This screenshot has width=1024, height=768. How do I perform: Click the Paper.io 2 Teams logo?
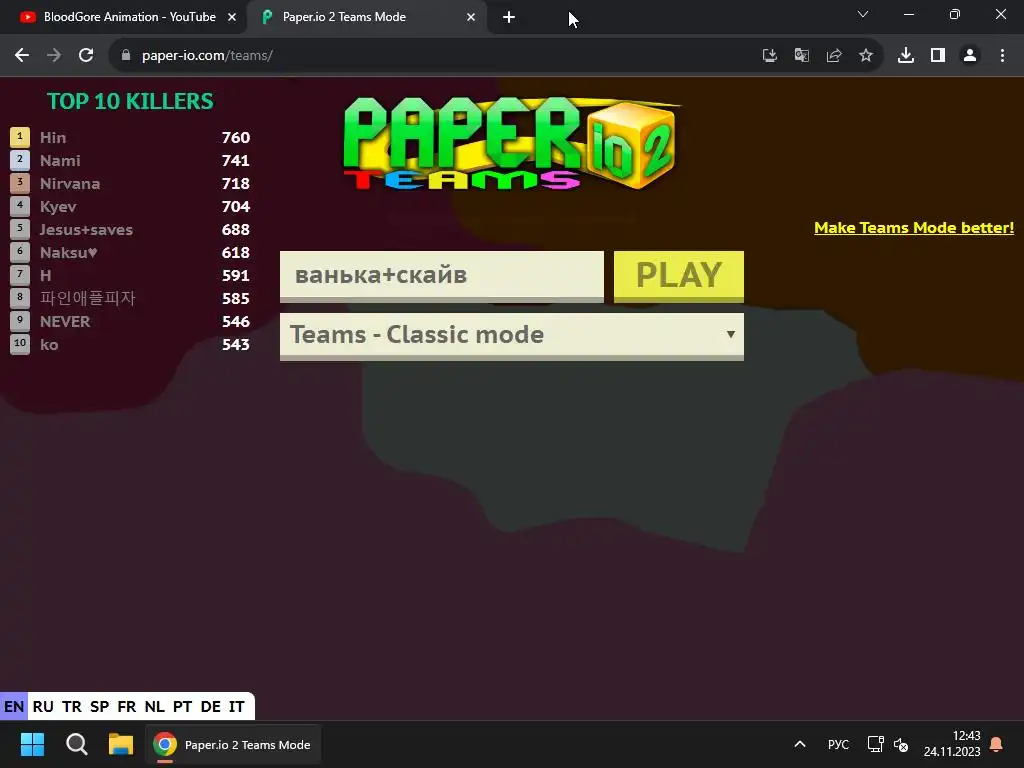click(x=511, y=144)
